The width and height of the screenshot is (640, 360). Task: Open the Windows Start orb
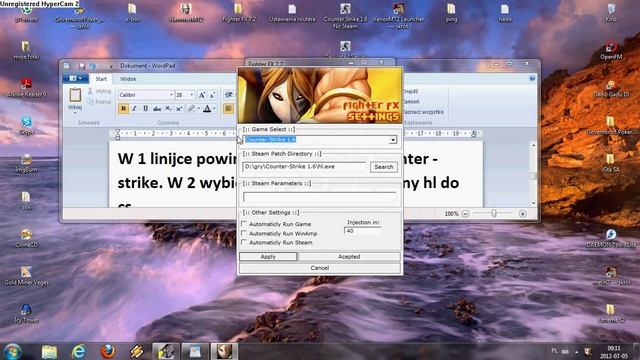[x=12, y=351]
